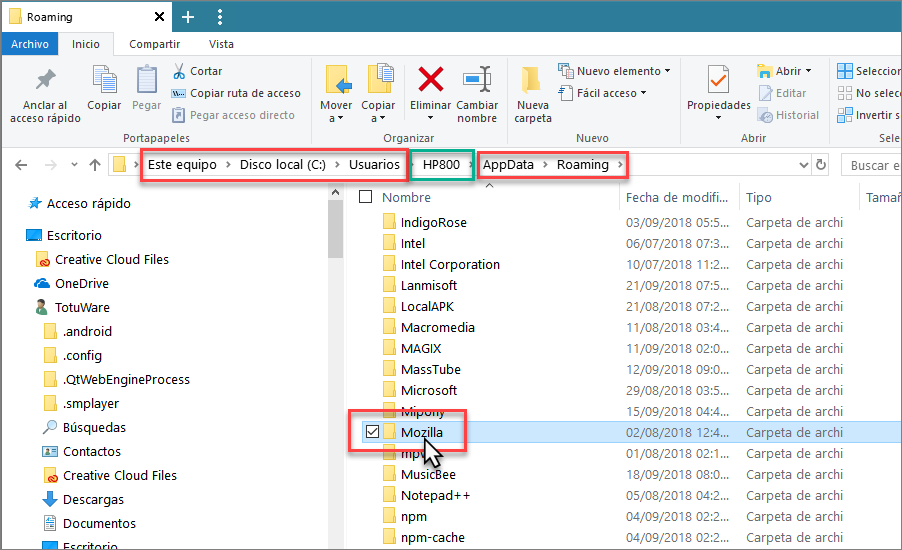The width and height of the screenshot is (902, 550).
Task: Click Pegar acceso directo
Action: [x=234, y=115]
